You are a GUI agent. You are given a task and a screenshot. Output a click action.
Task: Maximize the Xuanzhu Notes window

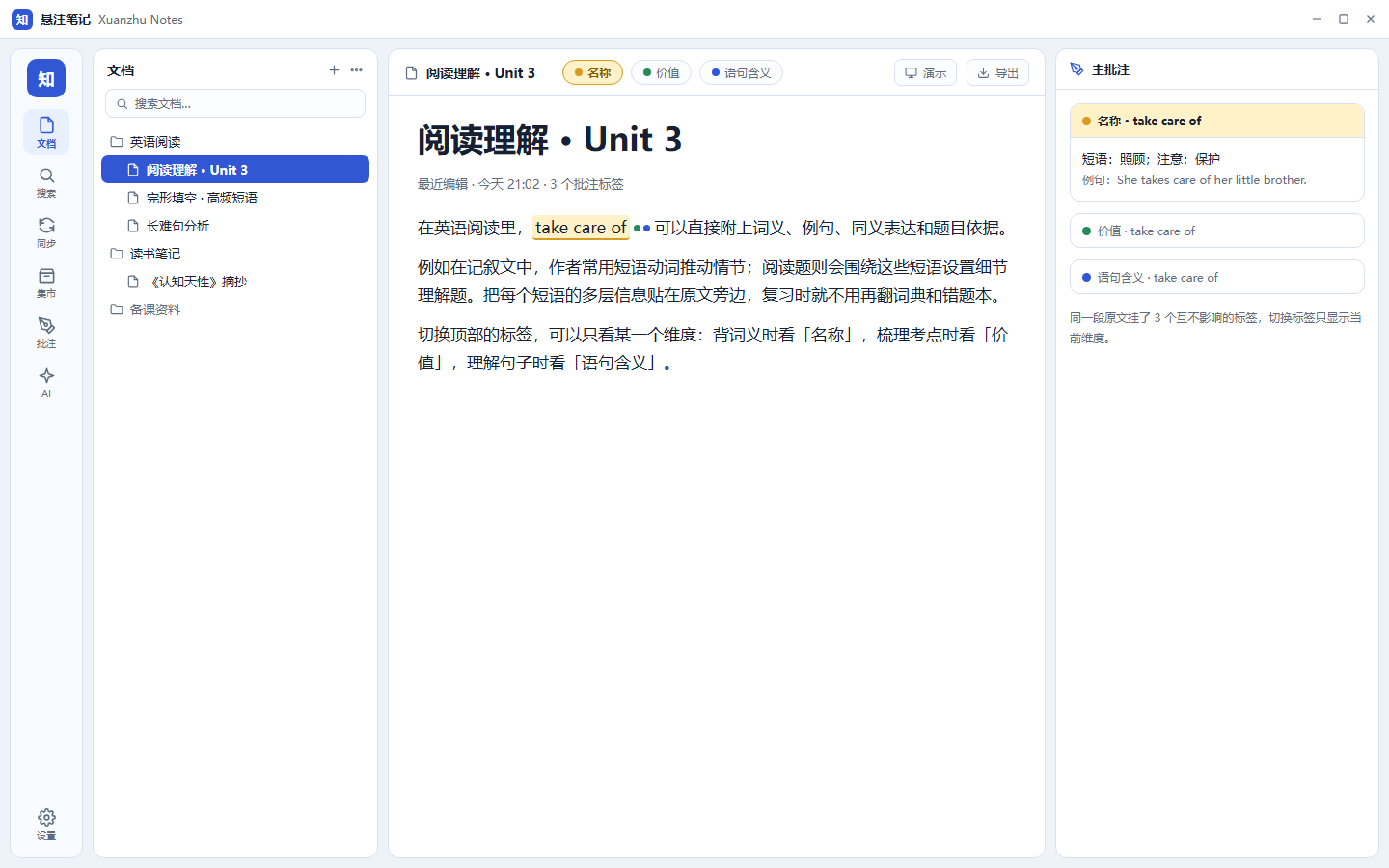1344,19
